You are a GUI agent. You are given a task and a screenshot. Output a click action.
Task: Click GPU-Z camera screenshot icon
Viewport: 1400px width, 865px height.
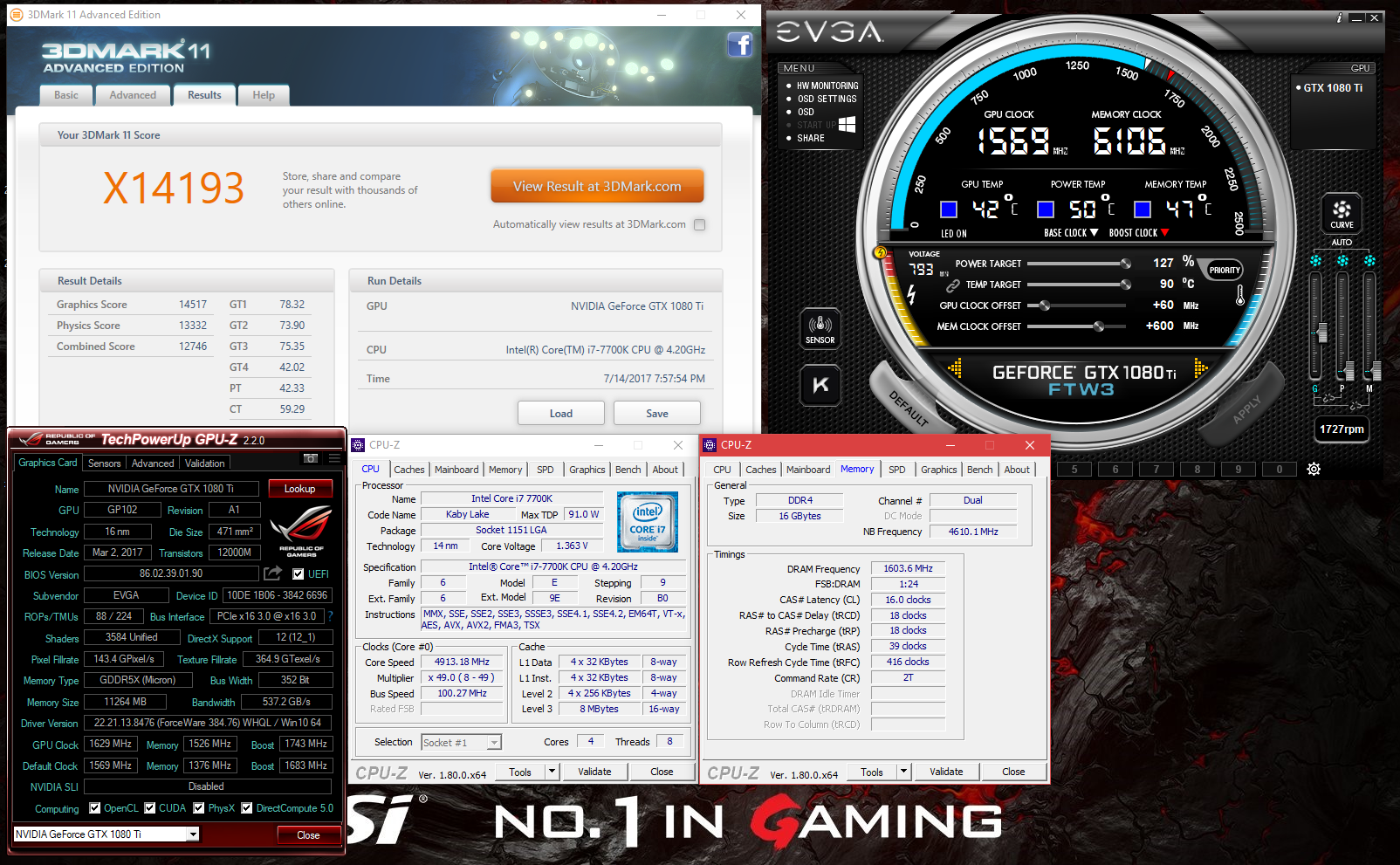pyautogui.click(x=310, y=458)
